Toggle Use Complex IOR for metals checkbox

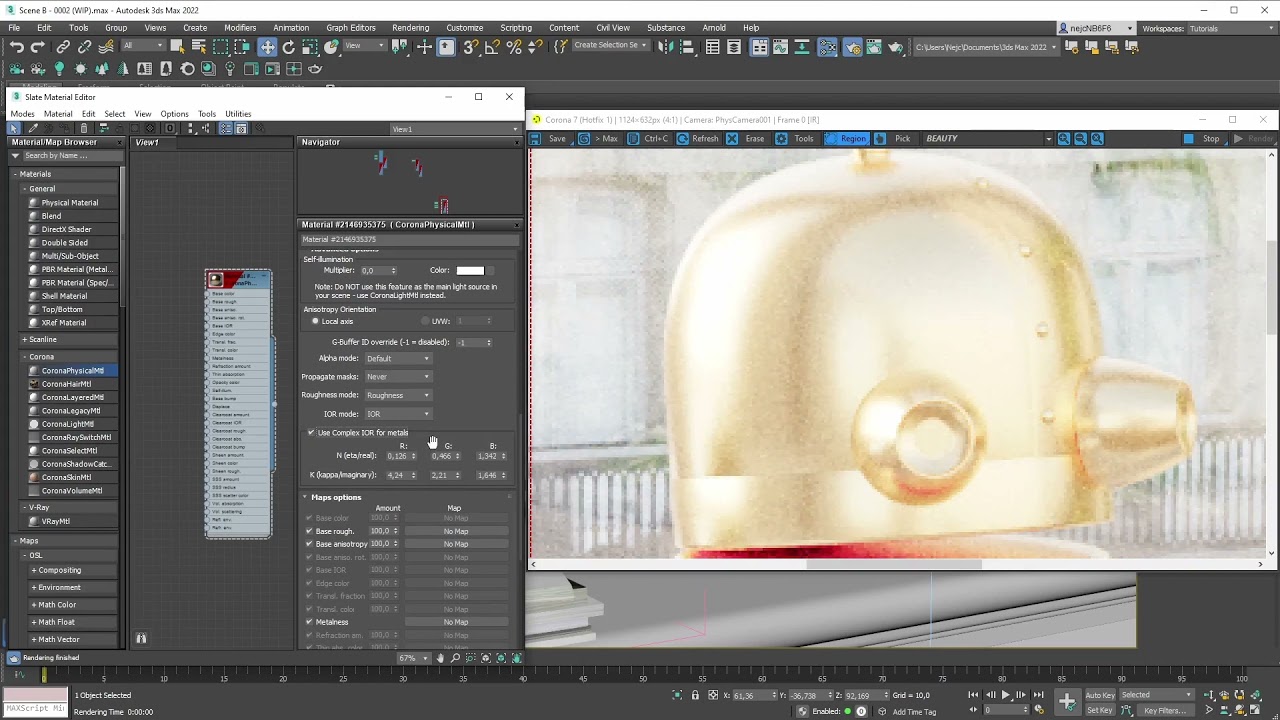click(x=311, y=433)
